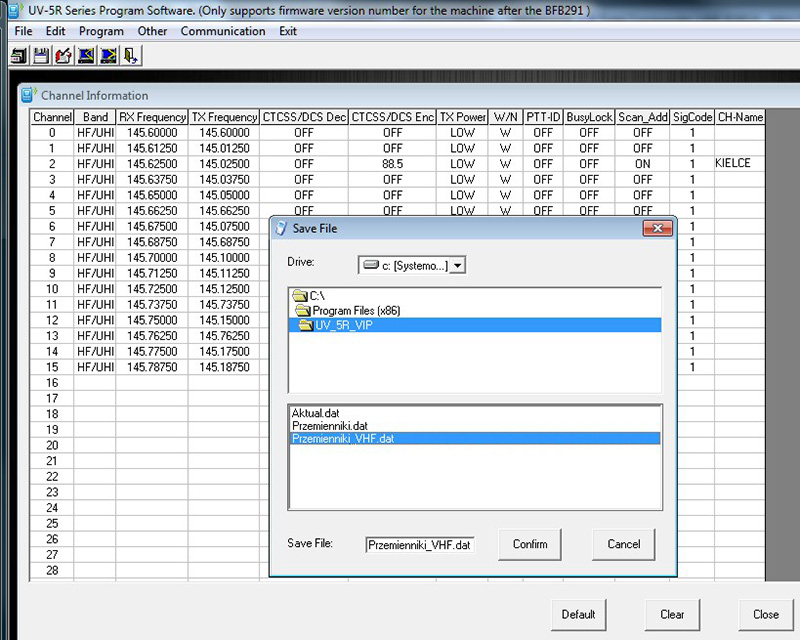800x640 pixels.
Task: Select the file Przemienniki_VHF.dat in the list
Action: 475,439
